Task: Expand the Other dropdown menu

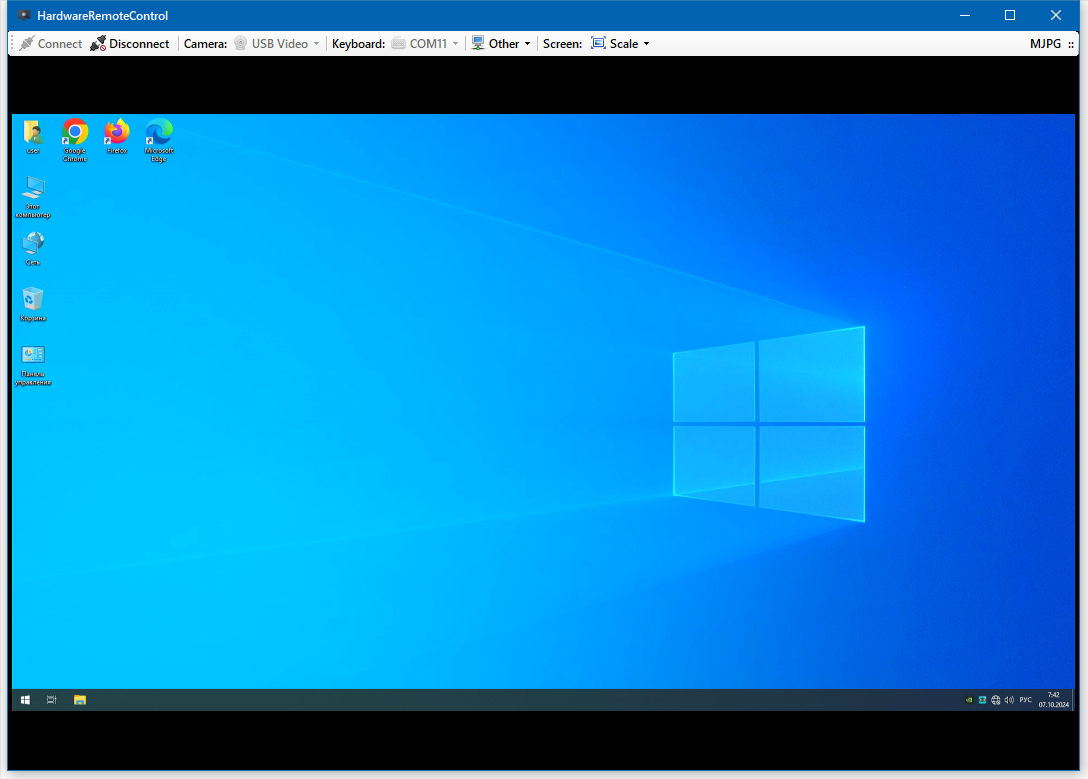Action: (501, 44)
